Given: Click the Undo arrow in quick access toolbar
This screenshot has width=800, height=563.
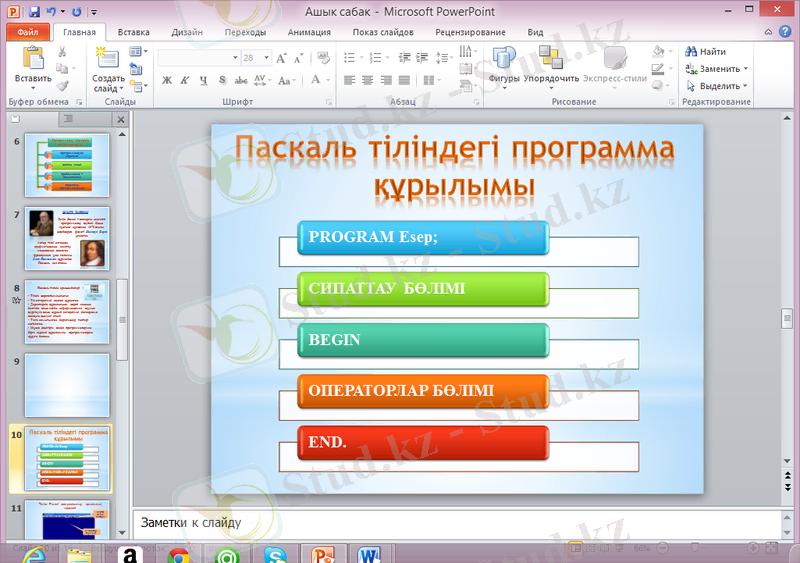Looking at the screenshot, I should pos(51,12).
